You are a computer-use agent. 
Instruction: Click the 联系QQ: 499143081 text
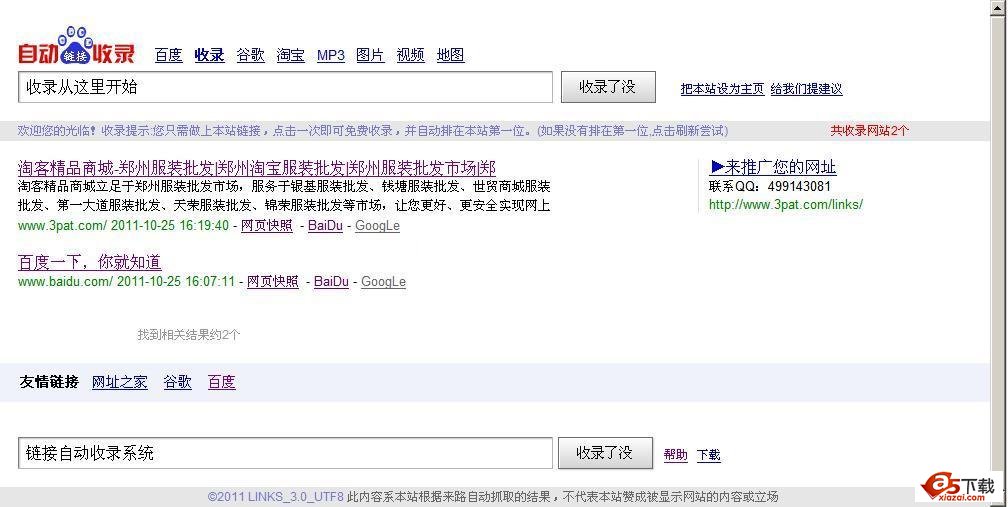click(x=770, y=186)
